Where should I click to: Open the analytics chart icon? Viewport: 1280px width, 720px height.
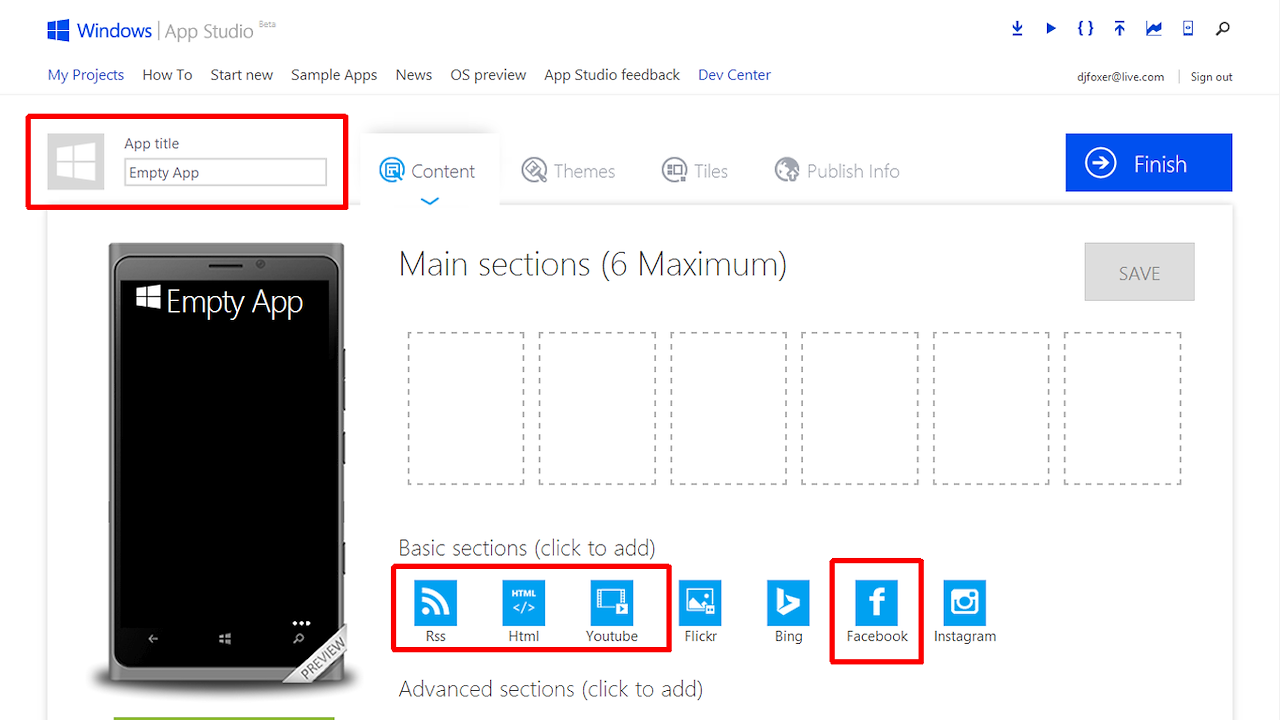tap(1154, 29)
